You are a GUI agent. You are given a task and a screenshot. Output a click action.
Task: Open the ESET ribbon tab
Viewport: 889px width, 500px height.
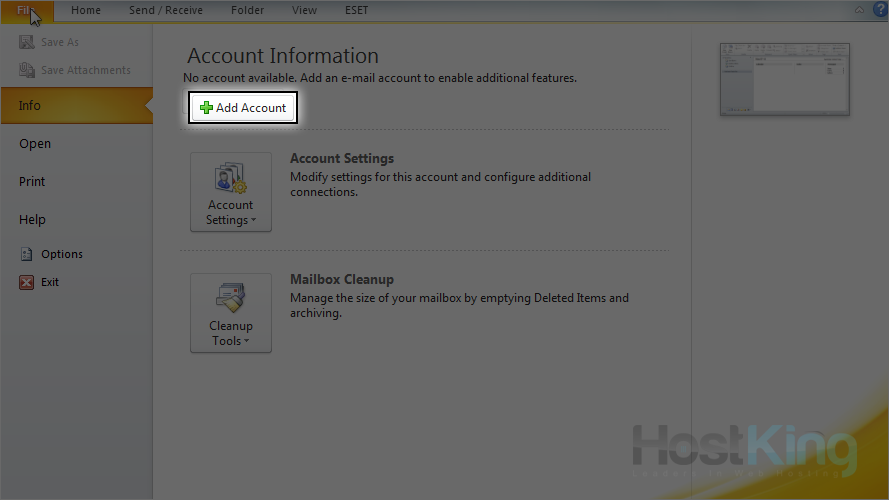[354, 11]
